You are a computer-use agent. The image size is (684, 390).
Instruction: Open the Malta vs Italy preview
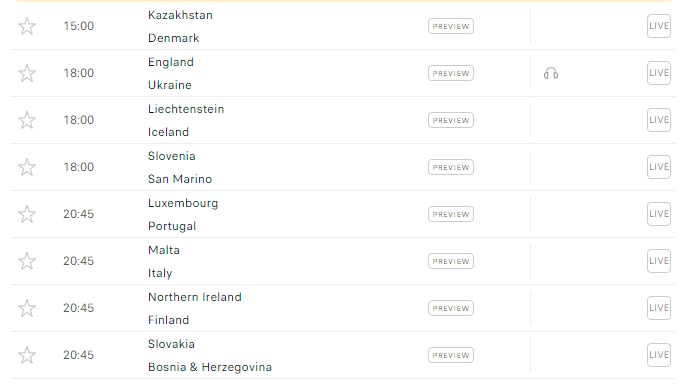click(451, 261)
